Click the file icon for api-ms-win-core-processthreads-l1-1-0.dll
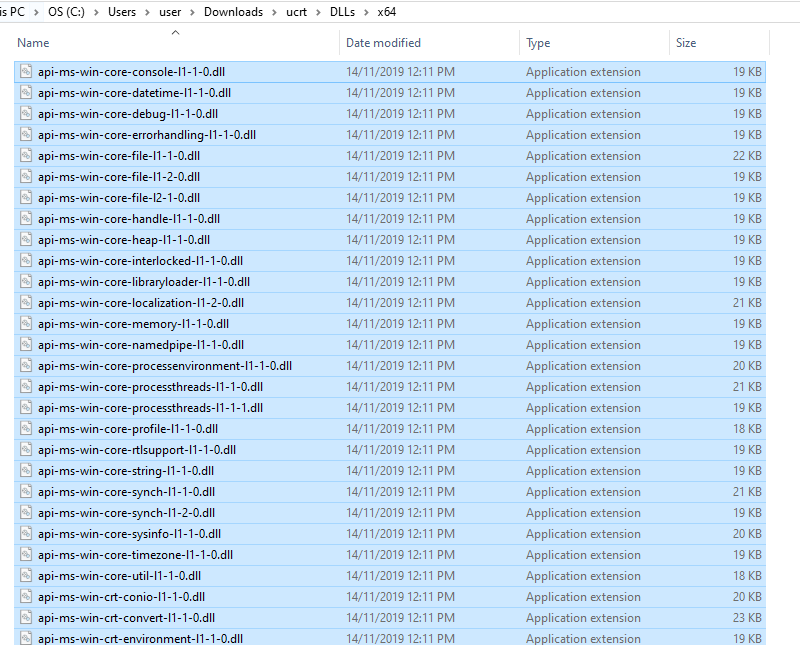 (x=26, y=386)
